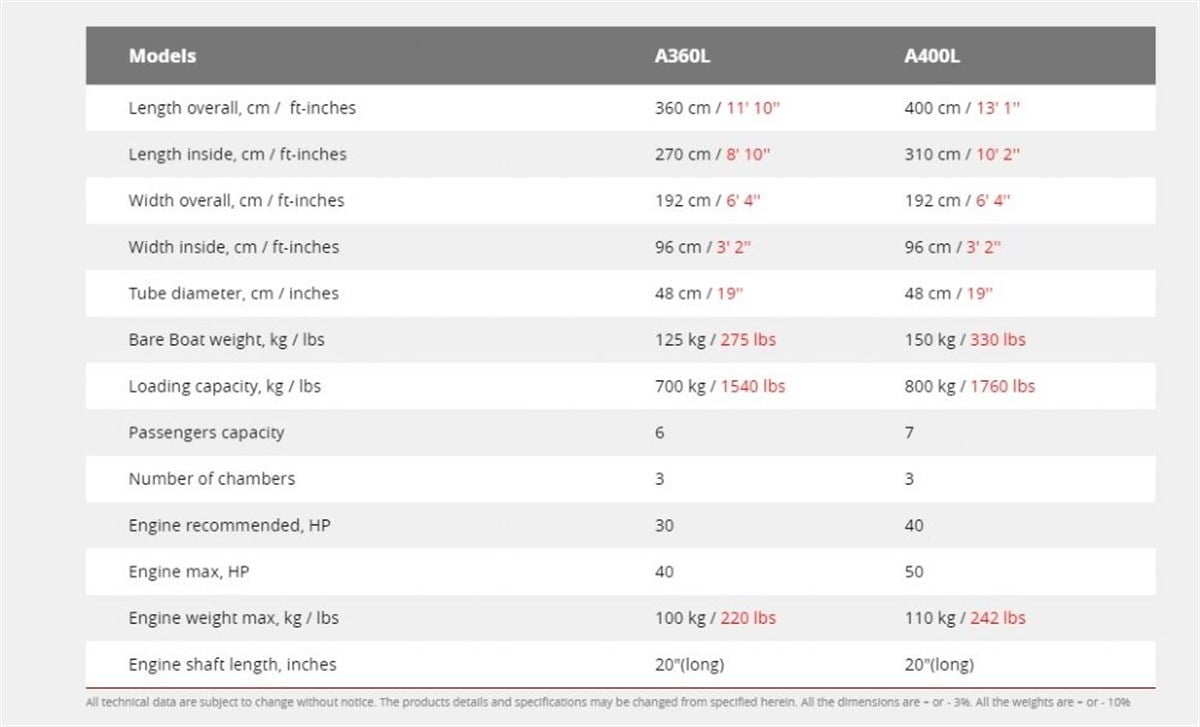Select the Passengers capacity row label
This screenshot has height=727, width=1200.
point(206,432)
